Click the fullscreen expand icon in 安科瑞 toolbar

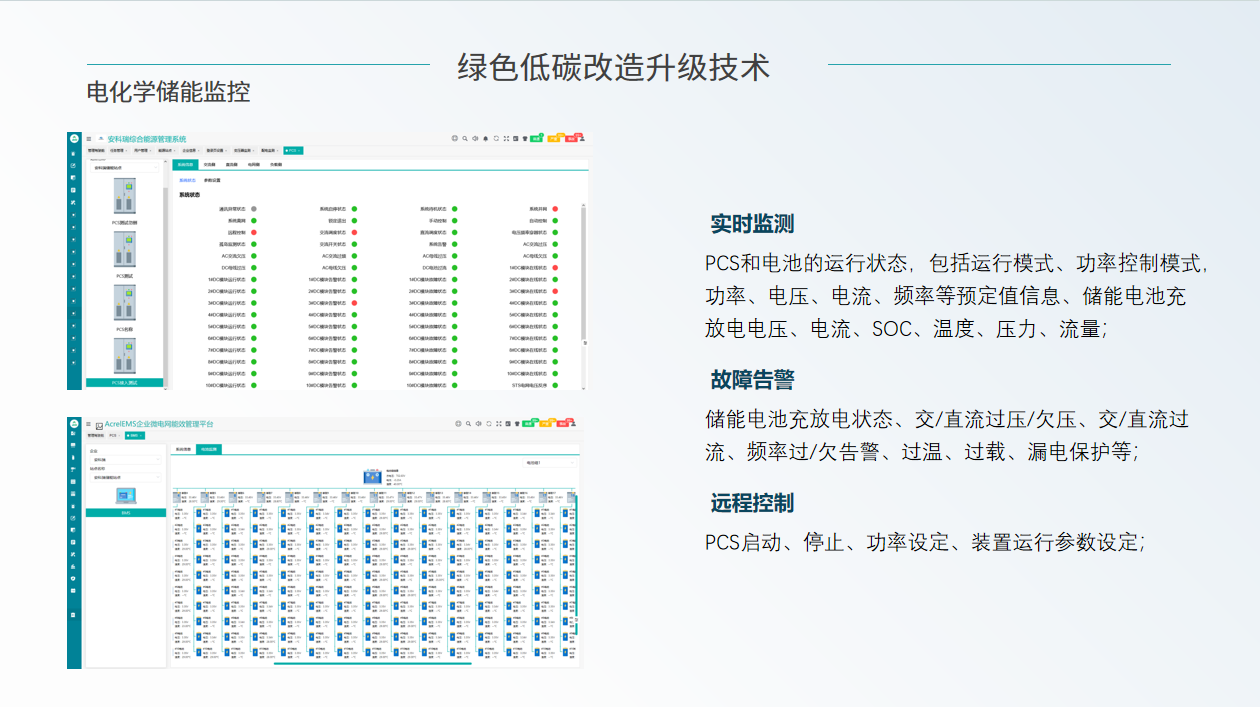(506, 139)
